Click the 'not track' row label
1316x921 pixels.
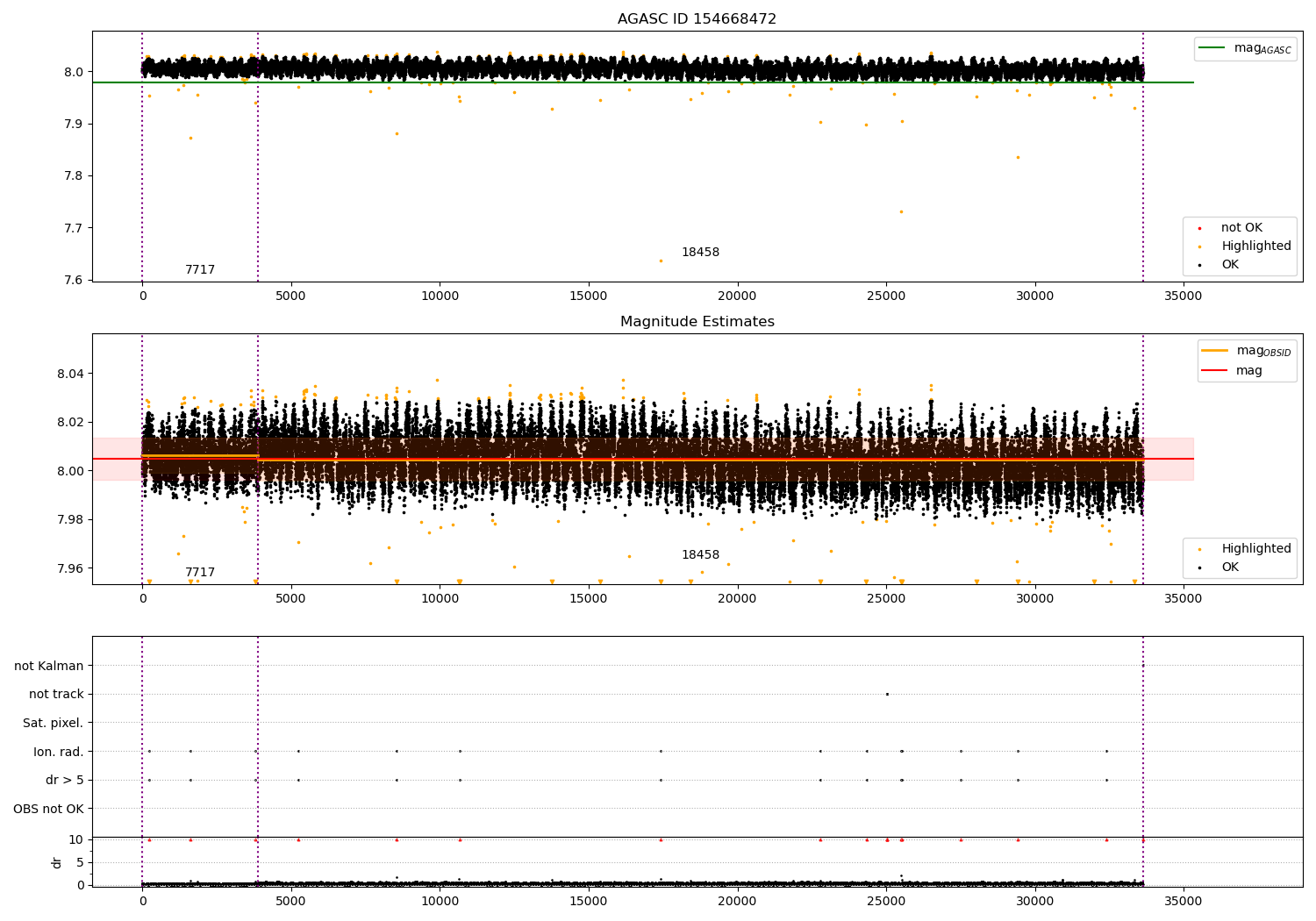tap(56, 695)
